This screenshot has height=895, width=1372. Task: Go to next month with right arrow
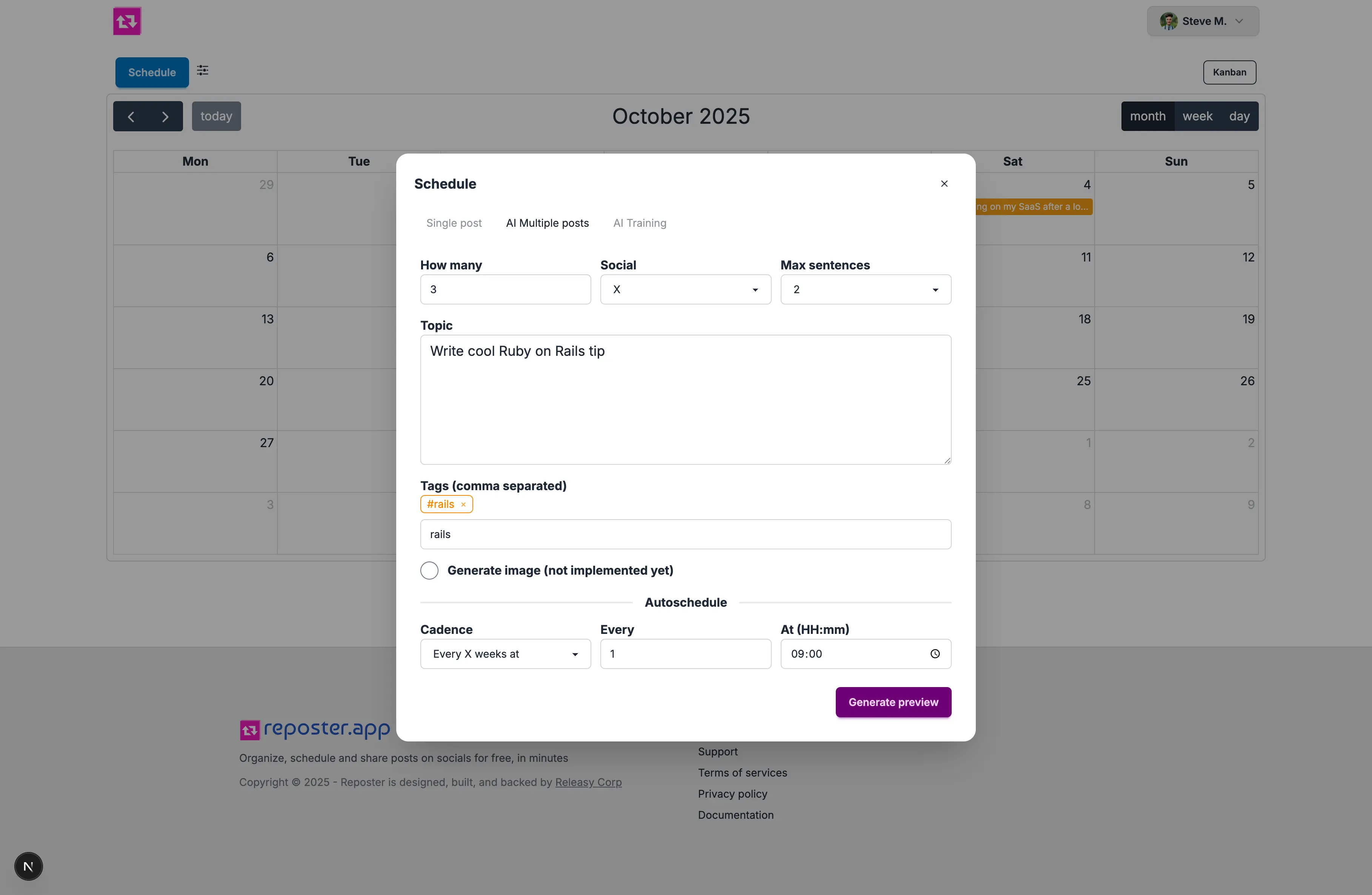point(165,117)
